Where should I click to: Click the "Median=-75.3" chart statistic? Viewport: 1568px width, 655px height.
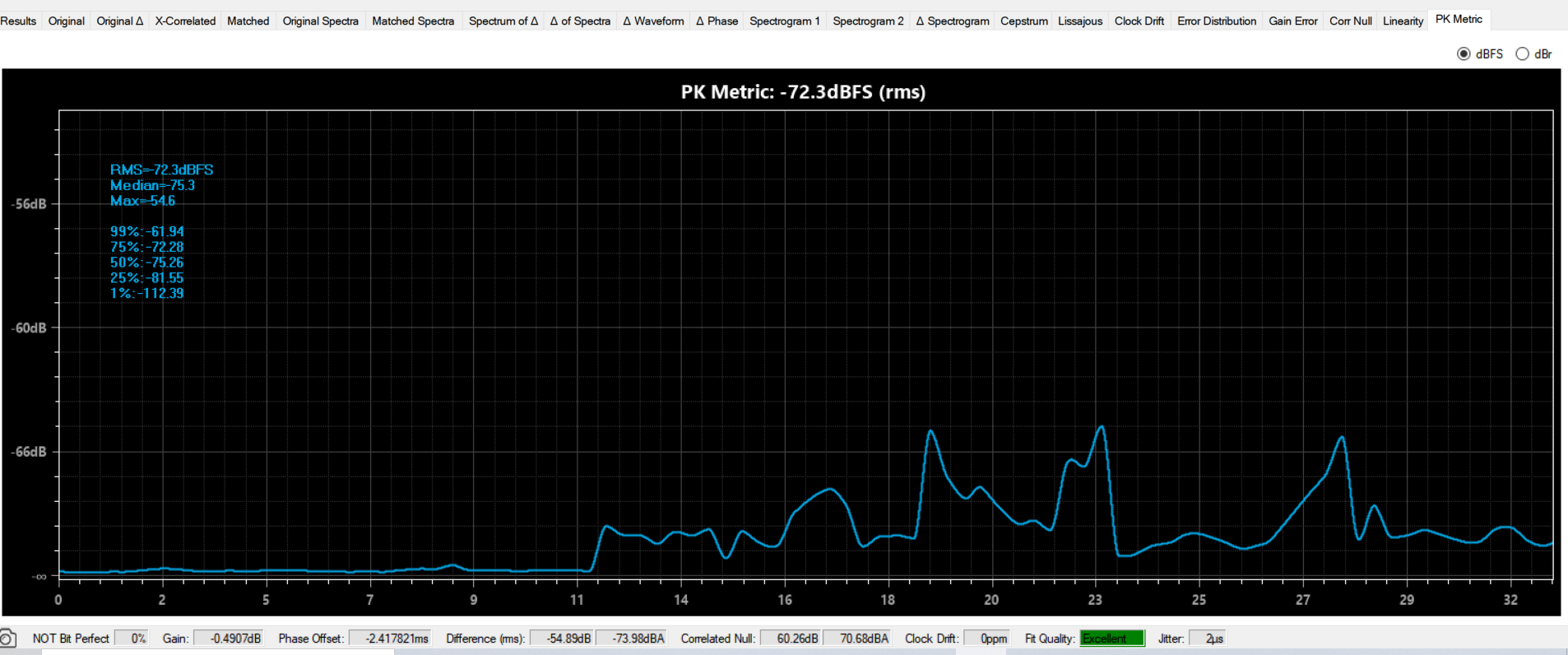pyautogui.click(x=153, y=185)
